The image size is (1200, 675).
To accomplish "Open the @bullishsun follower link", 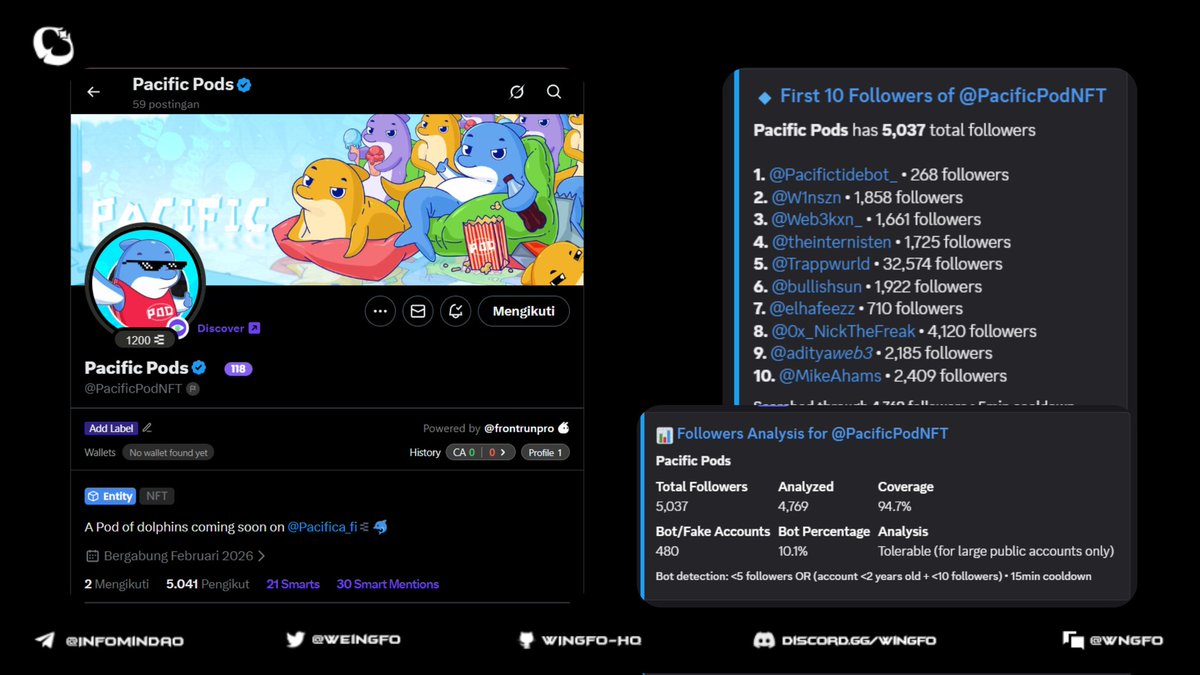I will (x=816, y=286).
